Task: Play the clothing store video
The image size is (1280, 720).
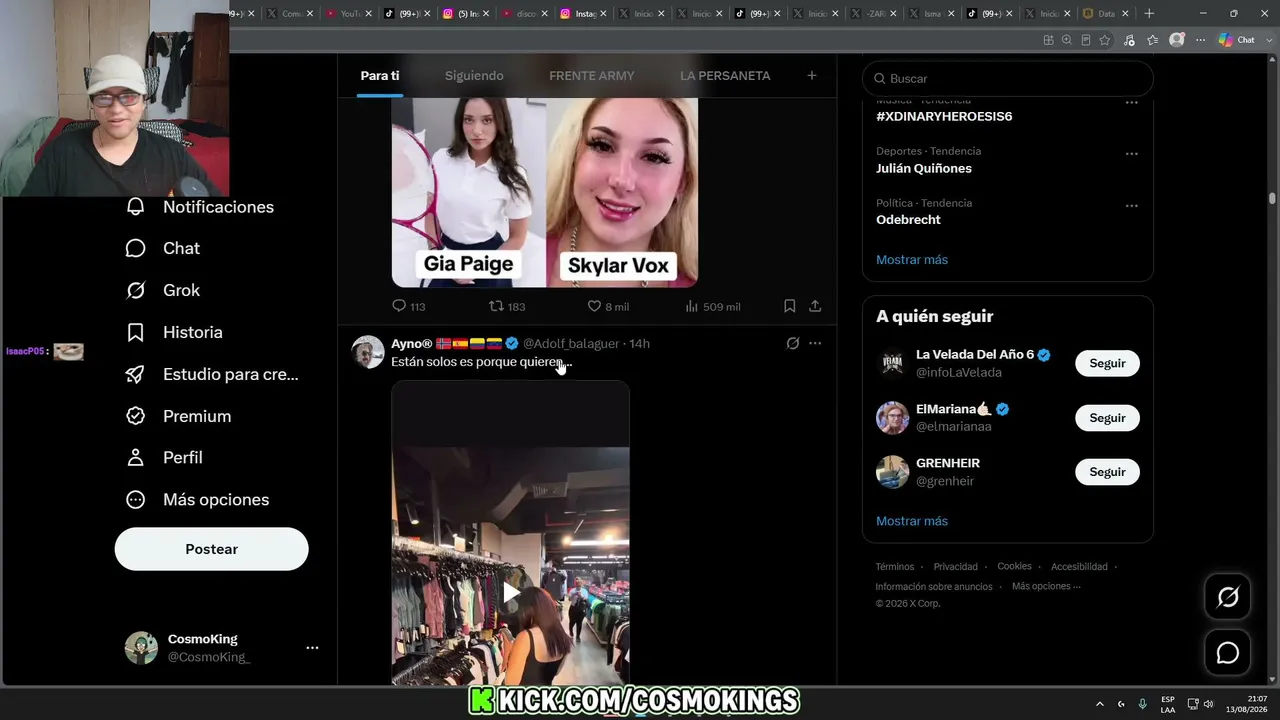Action: click(x=511, y=593)
